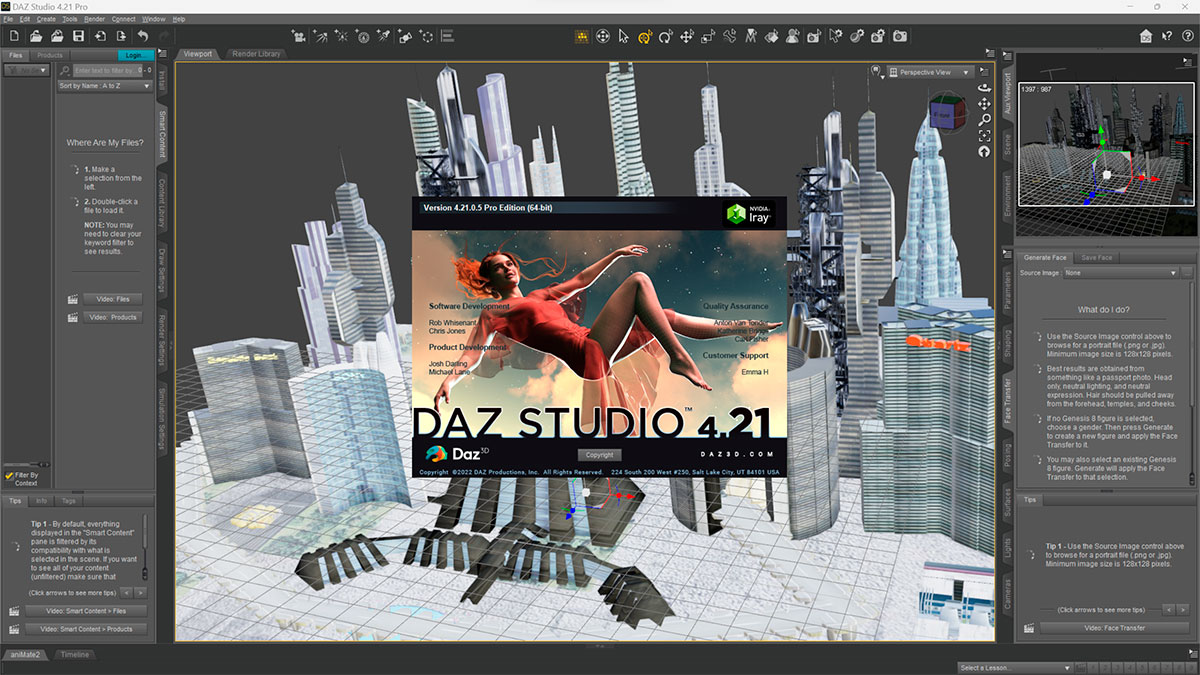Open the Render menu
Screen dimensions: 1200x675
(95, 19)
